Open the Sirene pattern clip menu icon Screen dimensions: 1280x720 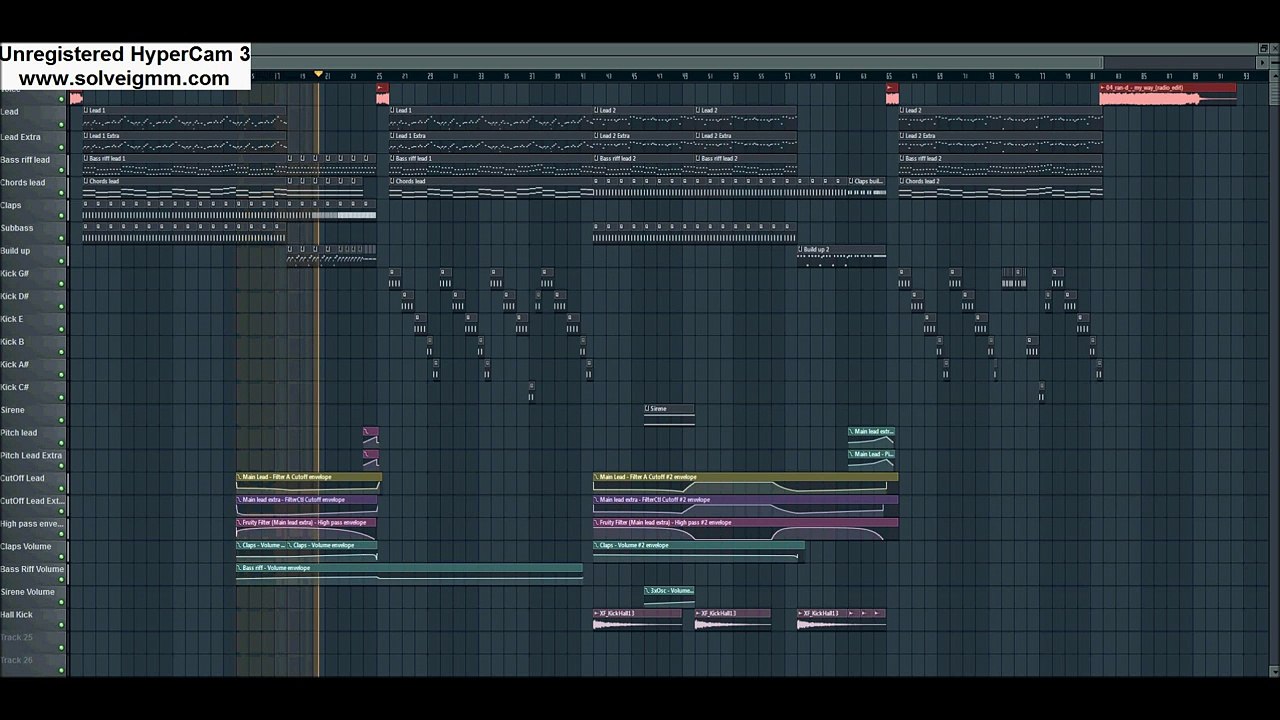[648, 409]
